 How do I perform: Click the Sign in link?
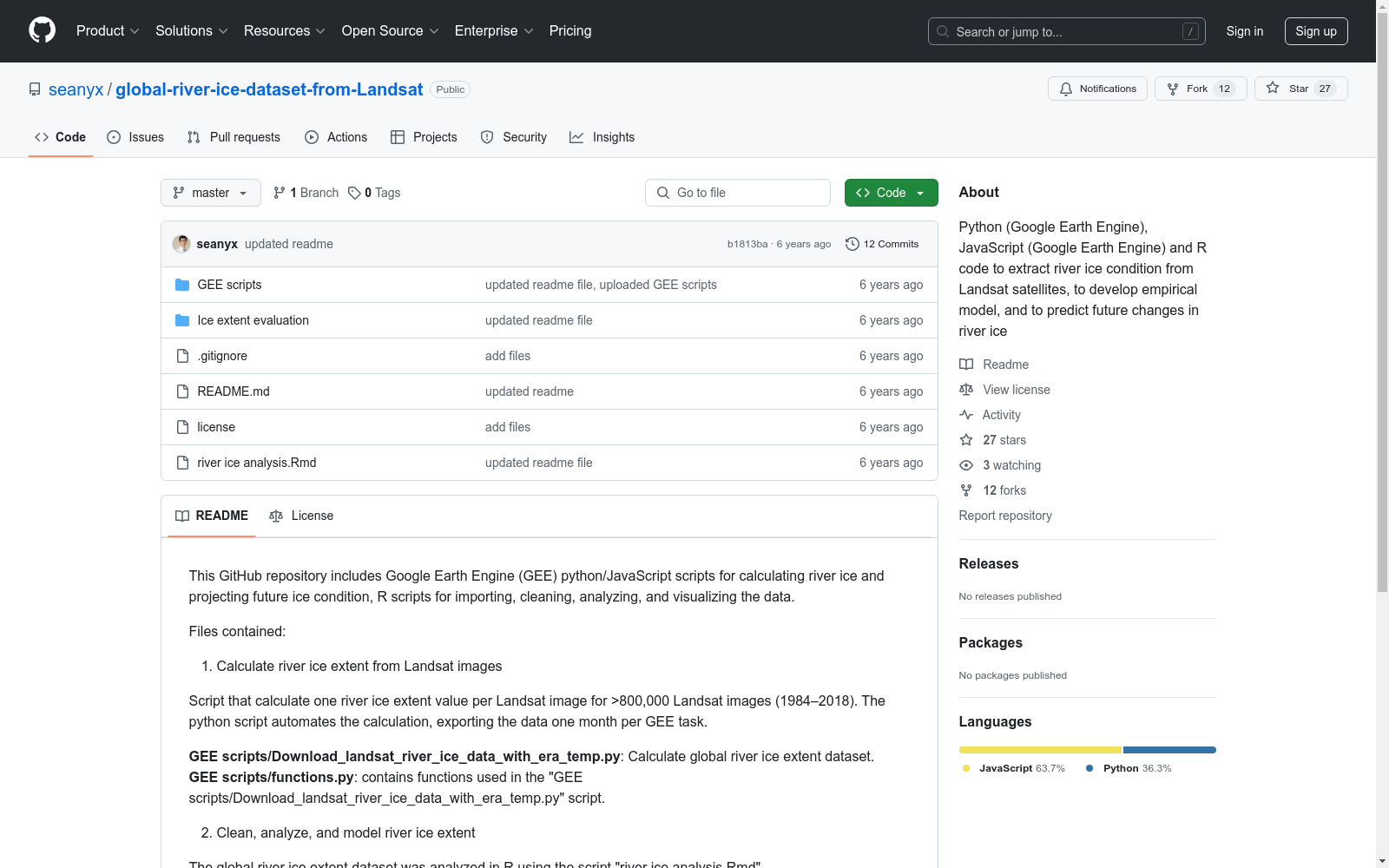(x=1245, y=31)
